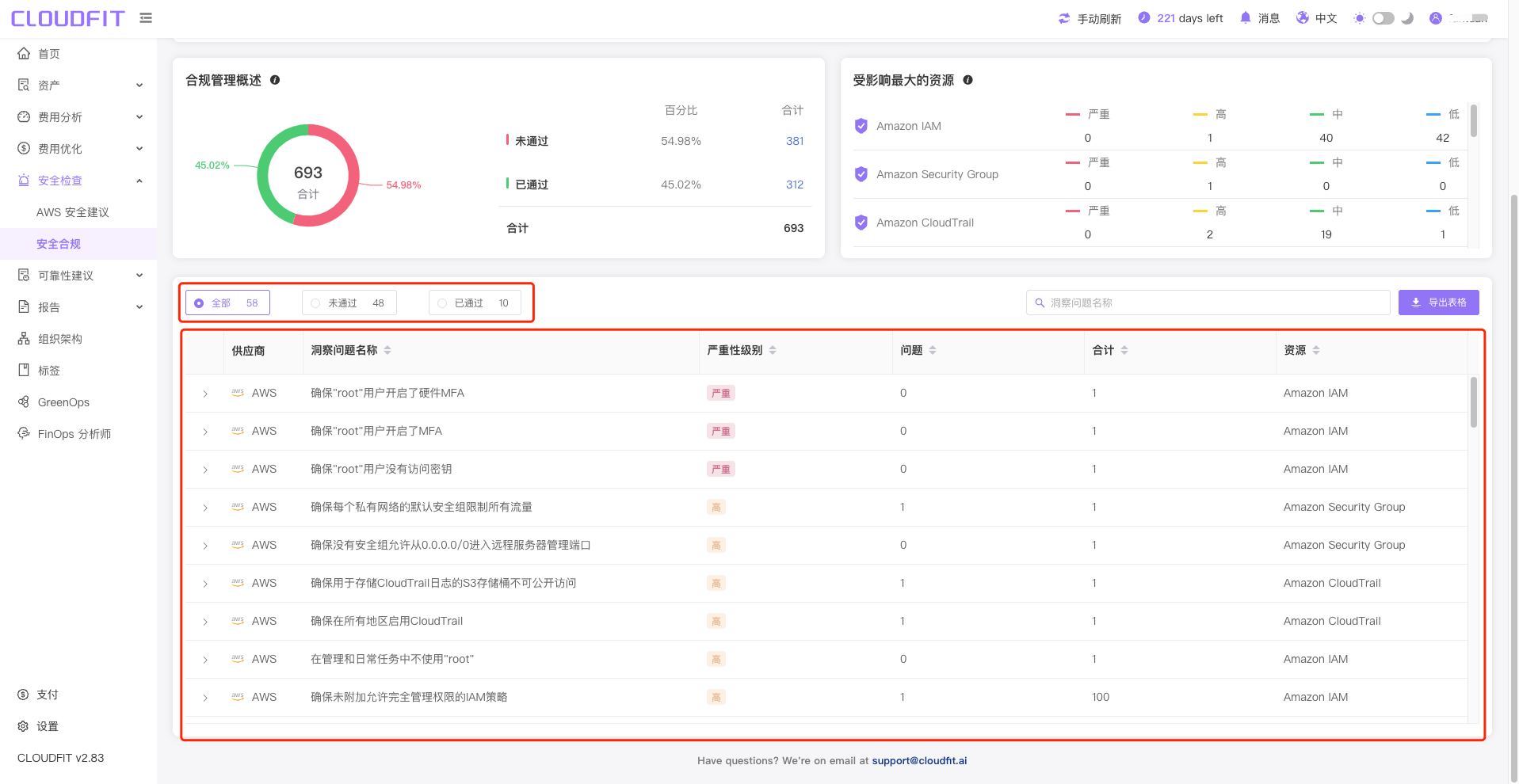The height and width of the screenshot is (784, 1519).
Task: Open 安全合规 submenu item
Action: tap(59, 244)
